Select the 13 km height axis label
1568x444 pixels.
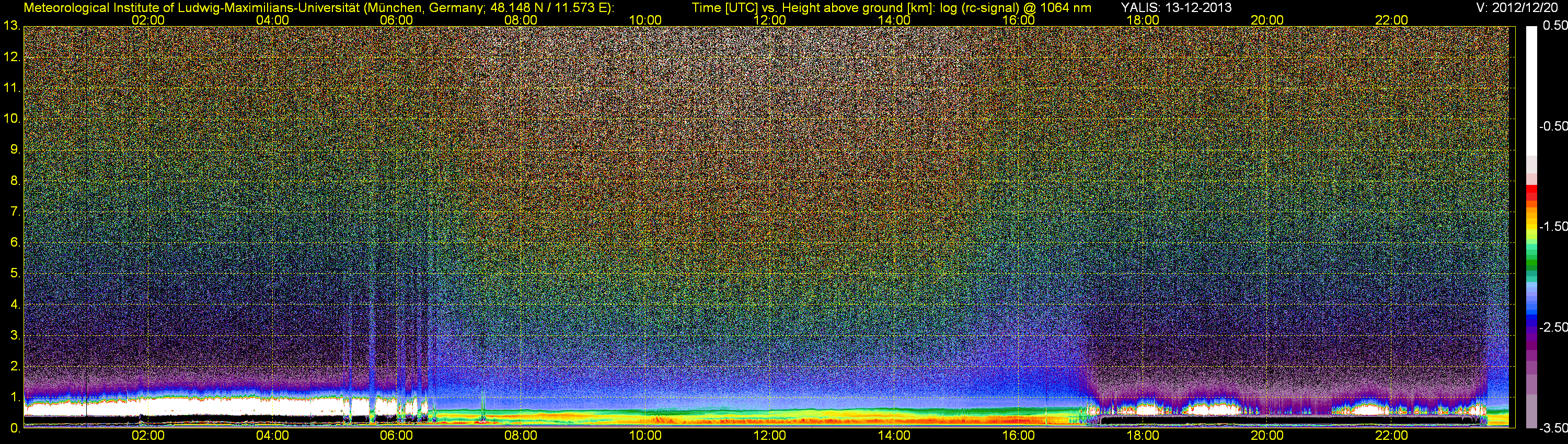click(x=11, y=26)
